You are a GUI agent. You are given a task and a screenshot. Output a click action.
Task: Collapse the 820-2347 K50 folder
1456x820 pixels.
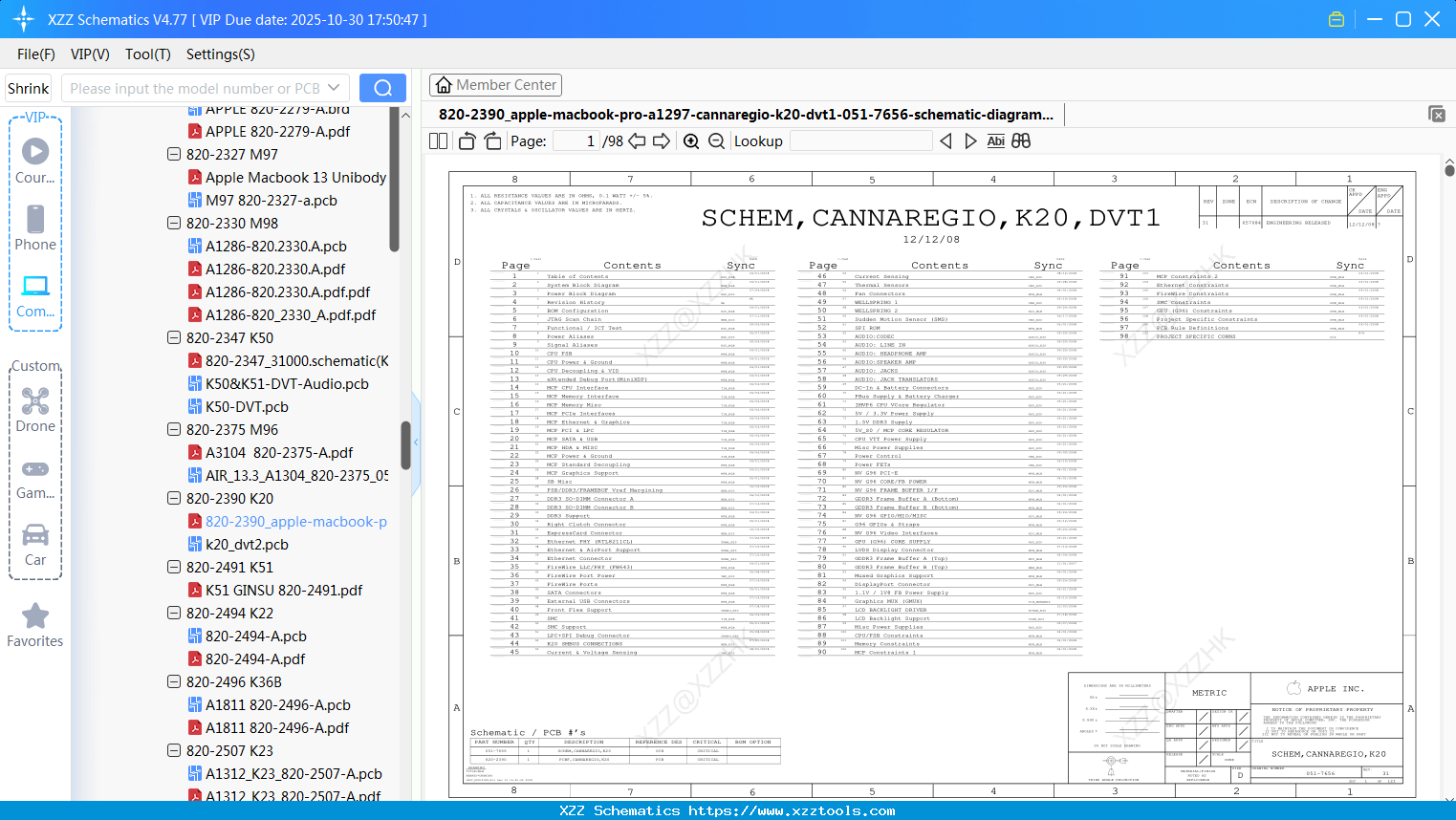(x=174, y=337)
